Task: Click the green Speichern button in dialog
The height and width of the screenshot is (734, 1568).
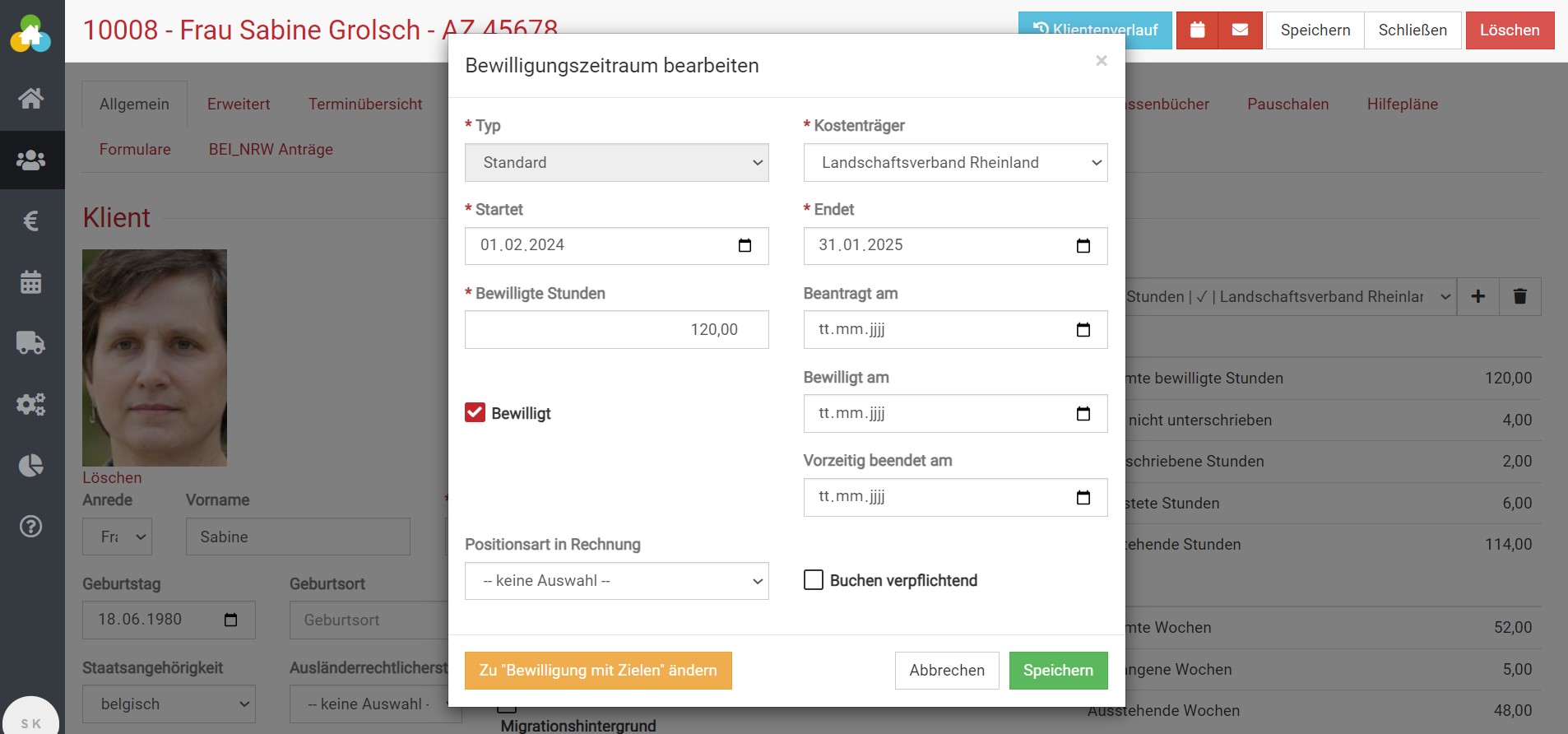Action: click(x=1058, y=671)
